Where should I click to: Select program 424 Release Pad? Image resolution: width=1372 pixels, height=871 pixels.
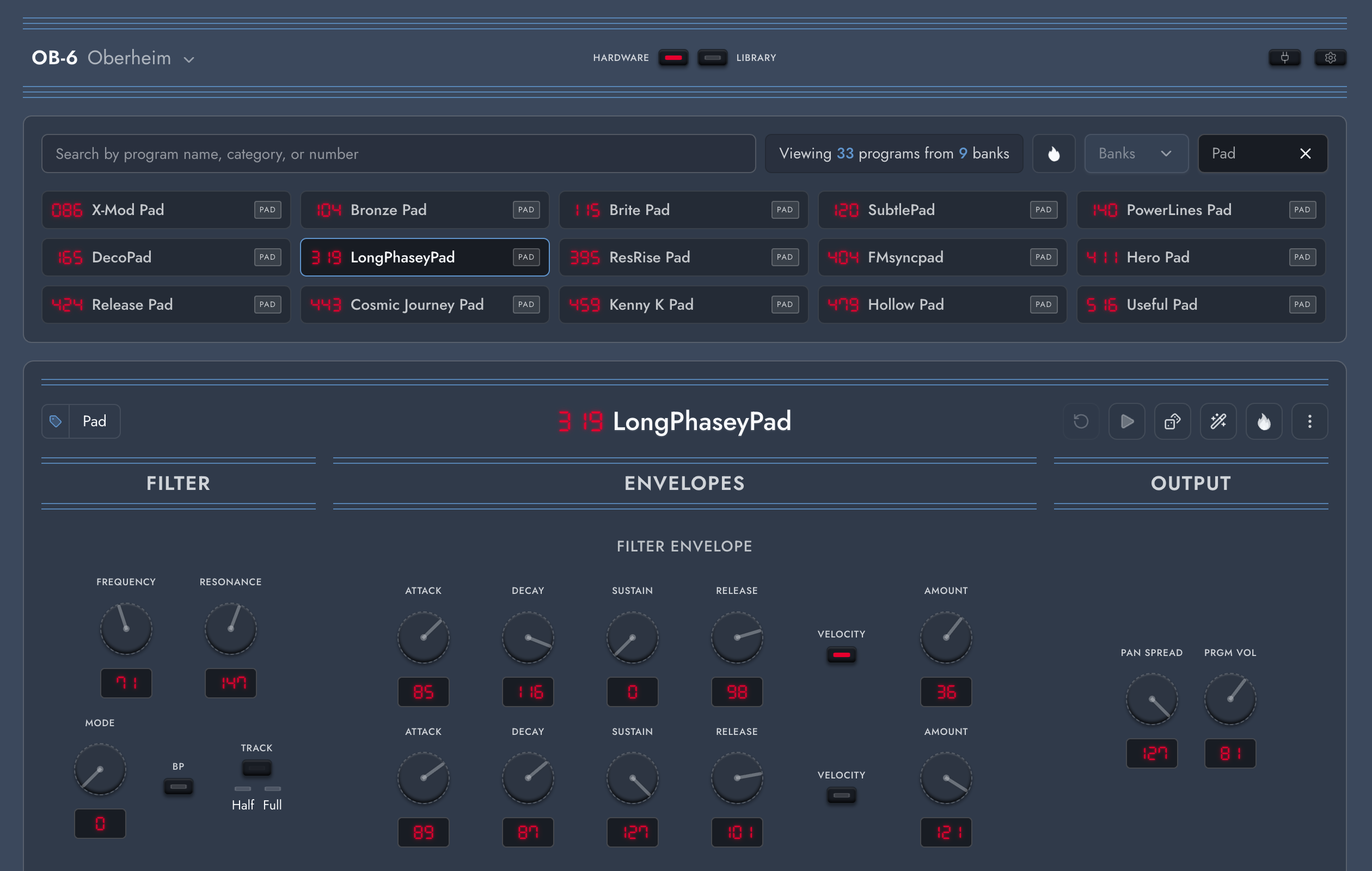point(166,304)
